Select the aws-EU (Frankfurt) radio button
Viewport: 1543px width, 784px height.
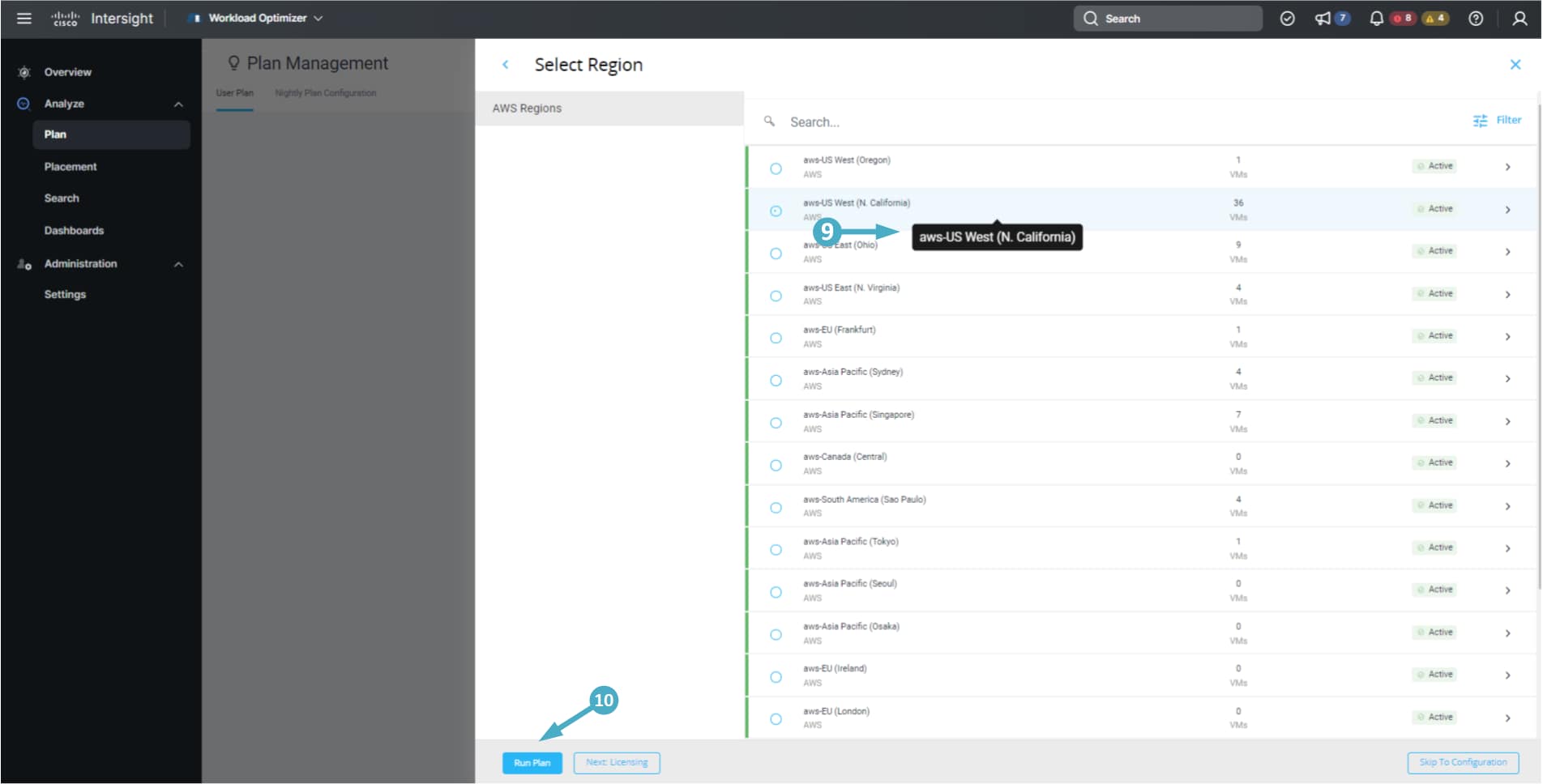(x=776, y=338)
